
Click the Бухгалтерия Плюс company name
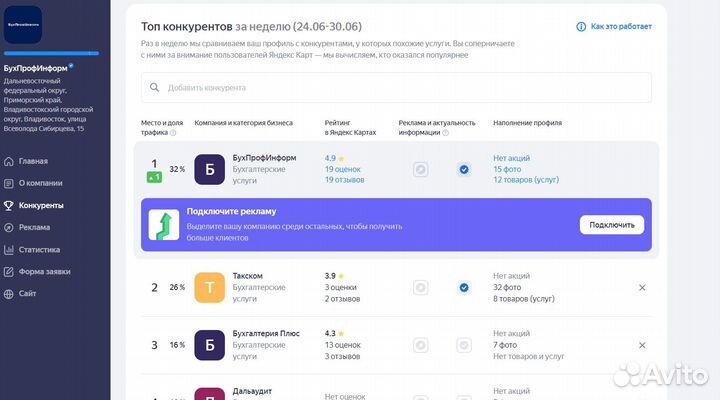point(266,333)
